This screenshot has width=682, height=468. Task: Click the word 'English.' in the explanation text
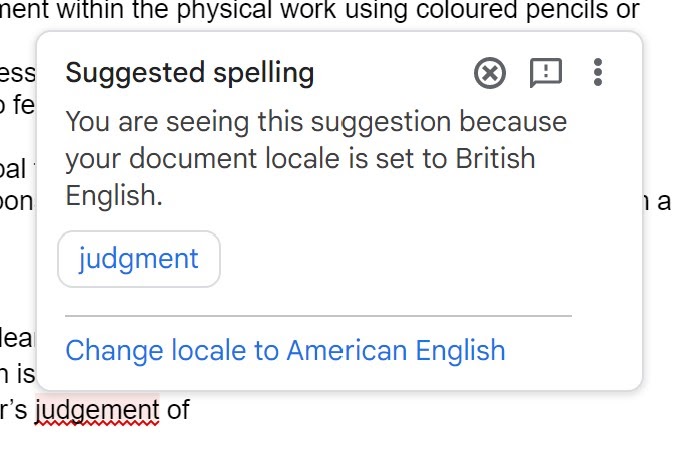[113, 195]
